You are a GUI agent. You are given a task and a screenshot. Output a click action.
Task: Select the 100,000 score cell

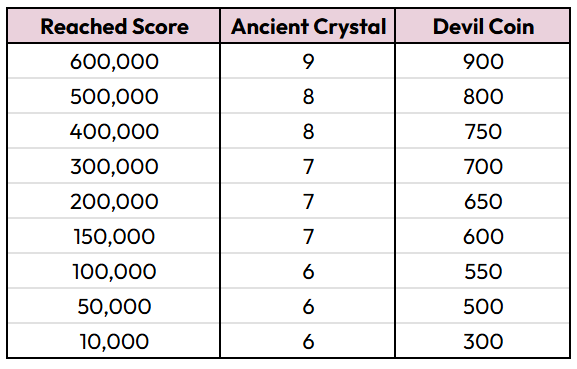114,272
